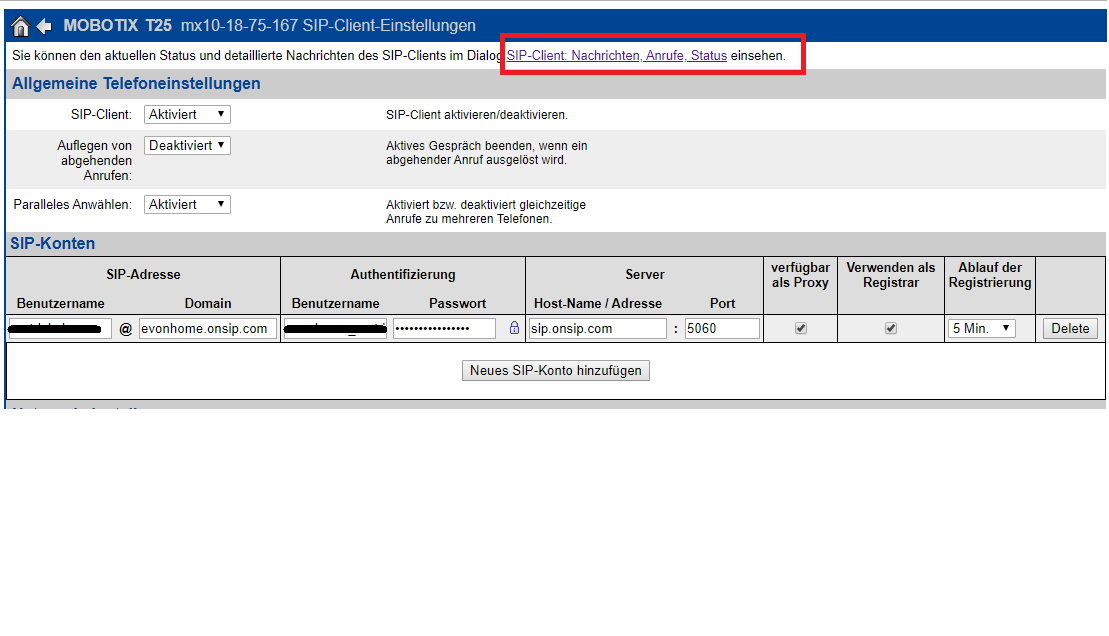Click the Domain field containing evonhome.onsip.com

(208, 328)
